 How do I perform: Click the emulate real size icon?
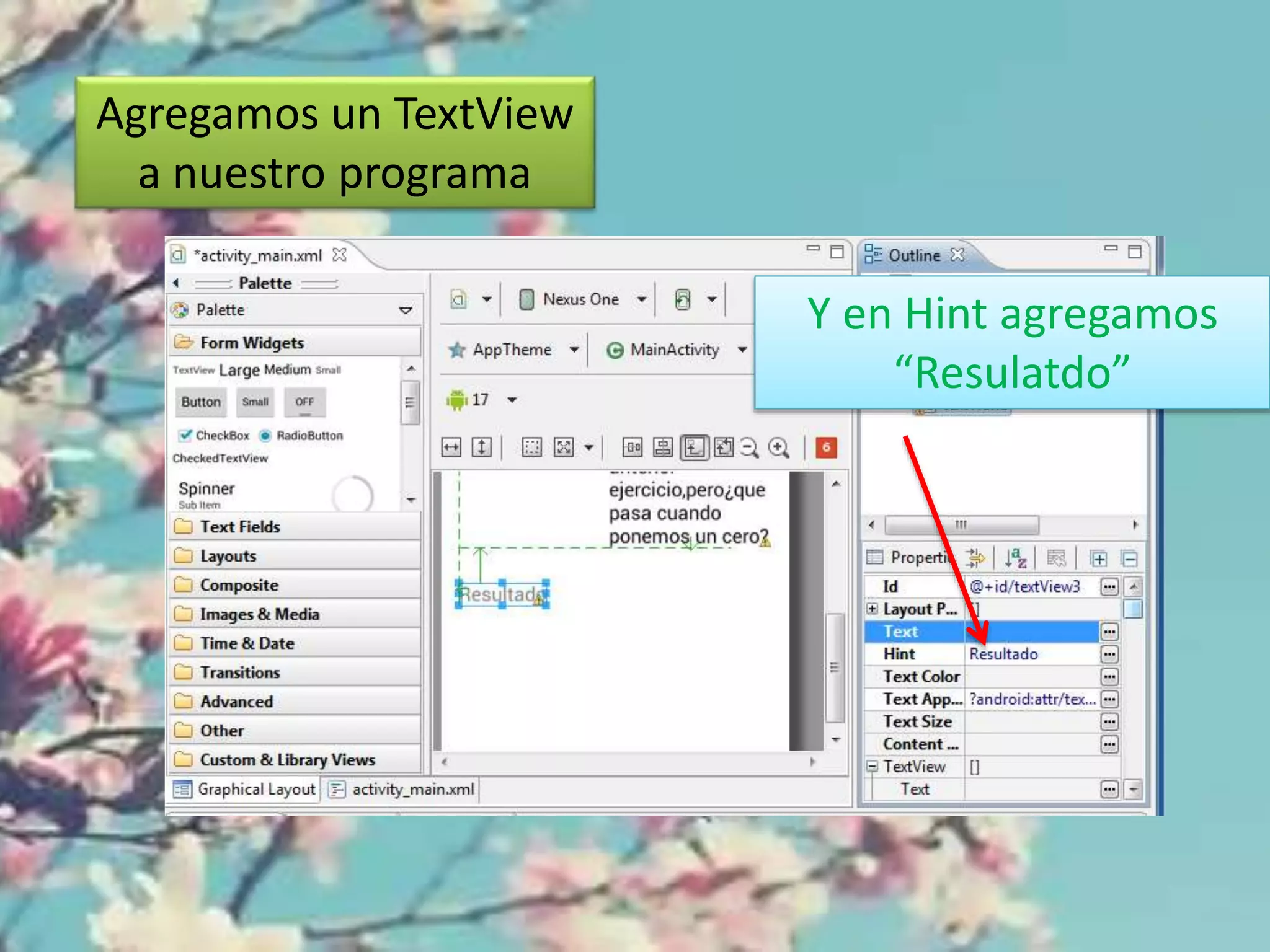click(x=695, y=447)
